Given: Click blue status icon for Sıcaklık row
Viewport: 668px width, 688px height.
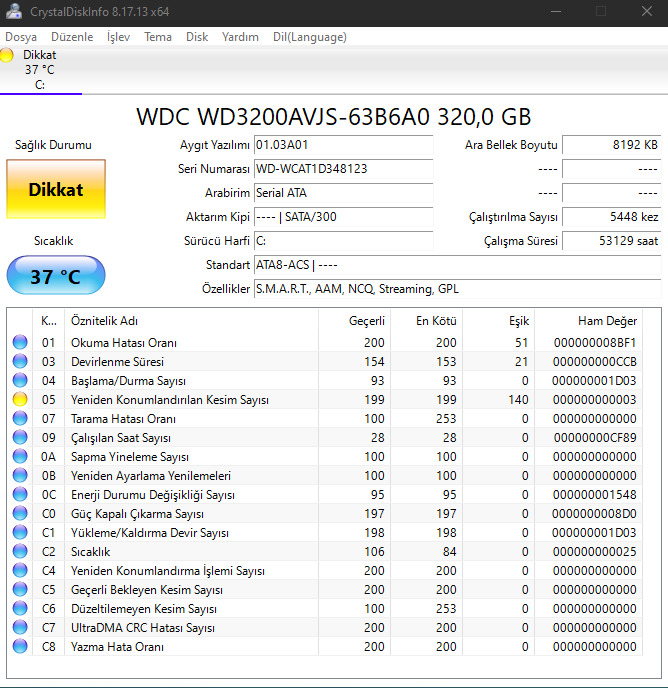Looking at the screenshot, I should (20, 551).
